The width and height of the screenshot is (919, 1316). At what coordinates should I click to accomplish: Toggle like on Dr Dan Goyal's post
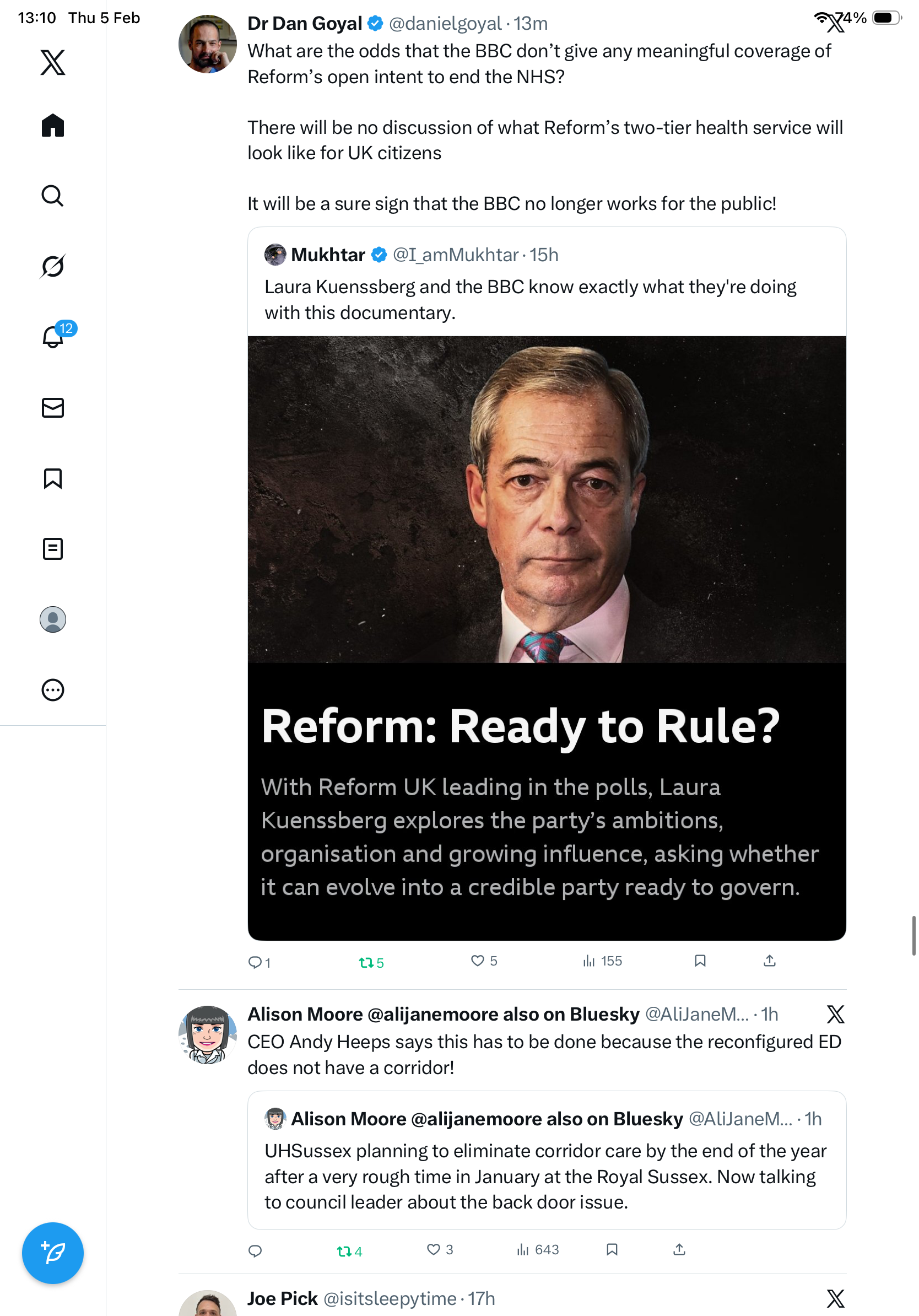click(477, 961)
